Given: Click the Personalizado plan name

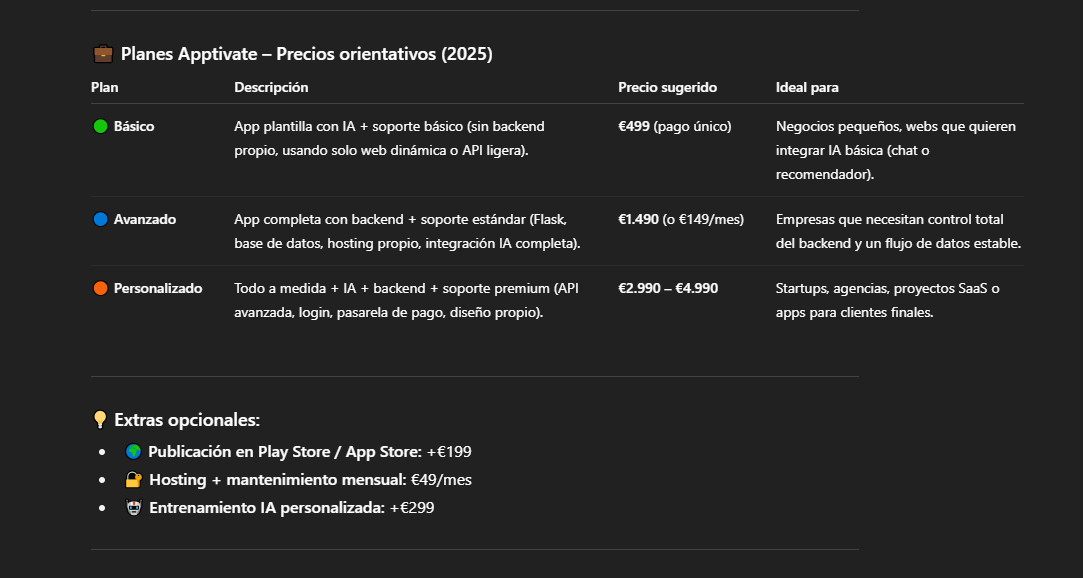Looking at the screenshot, I should click(x=158, y=288).
